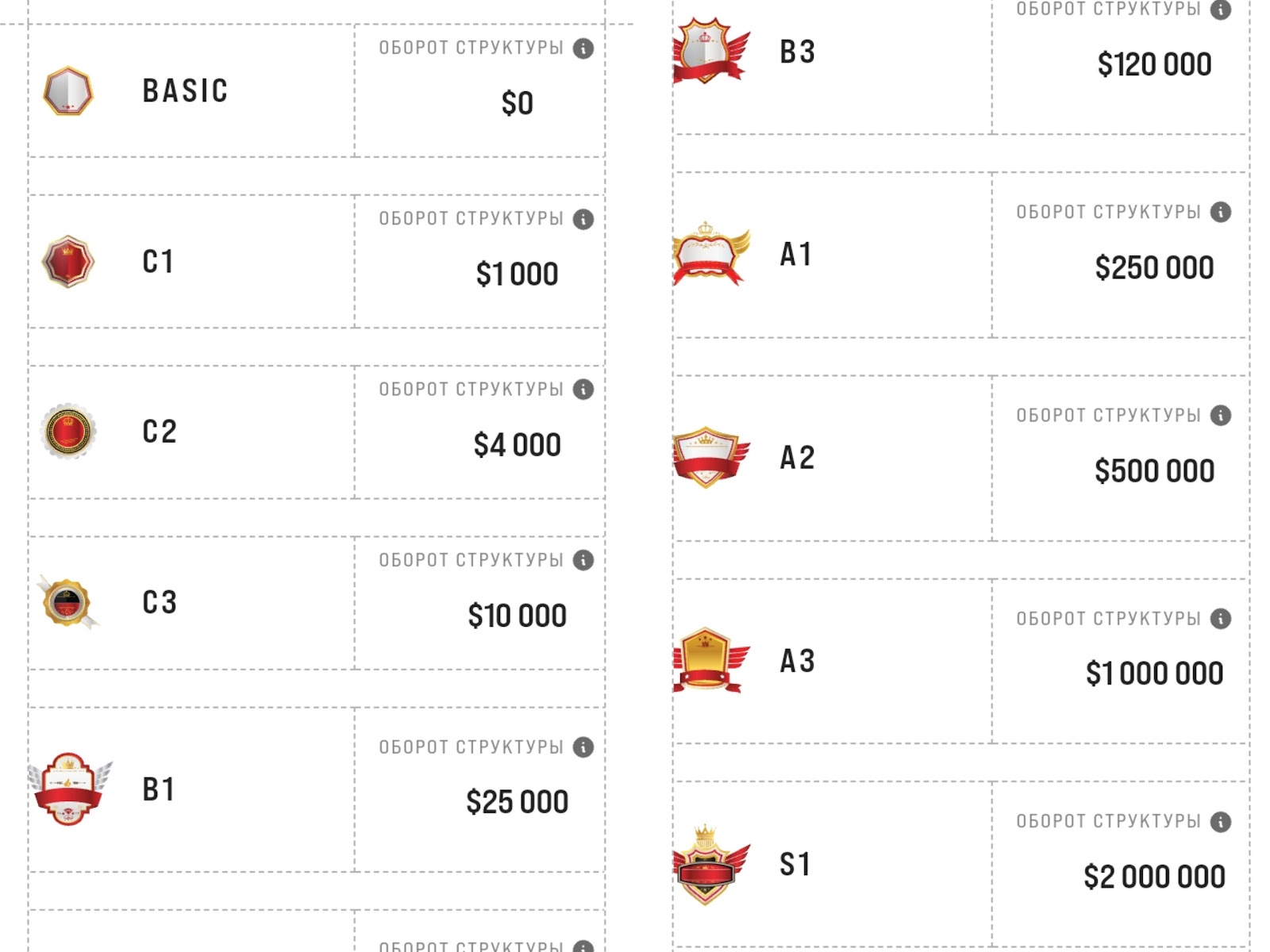Click the B3 winged shield badge
This screenshot has width=1270, height=952.
click(710, 51)
